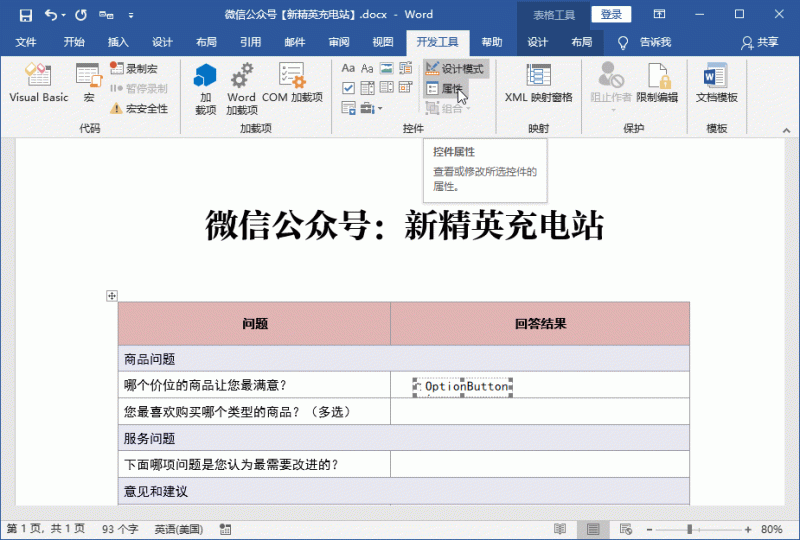The width and height of the screenshot is (800, 540).
Task: Open the 视图 View tab
Action: point(383,42)
